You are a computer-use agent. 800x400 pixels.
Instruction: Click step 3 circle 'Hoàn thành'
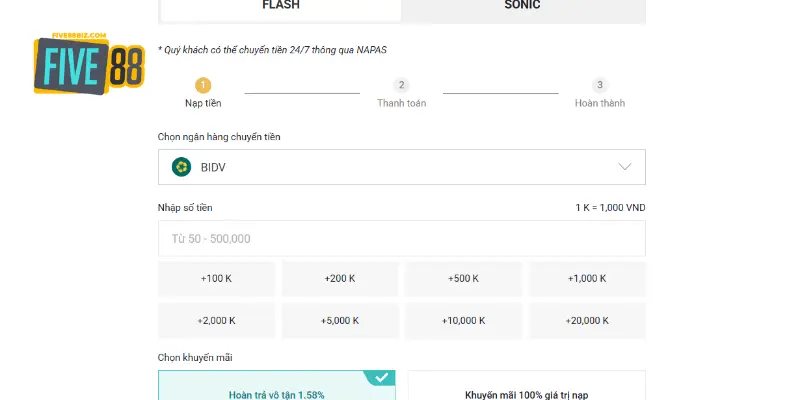tap(600, 85)
